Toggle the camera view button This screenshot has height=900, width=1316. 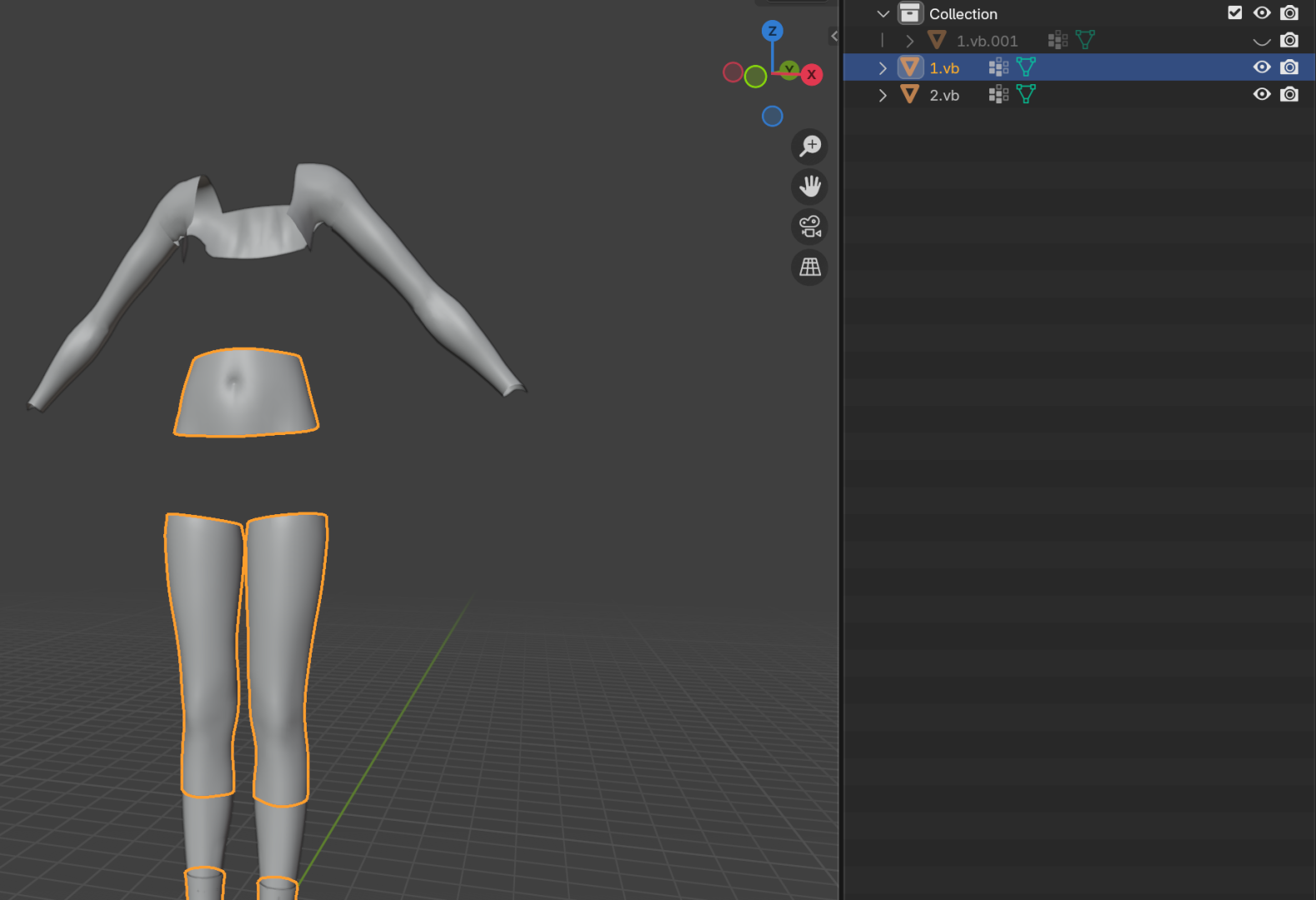(809, 226)
